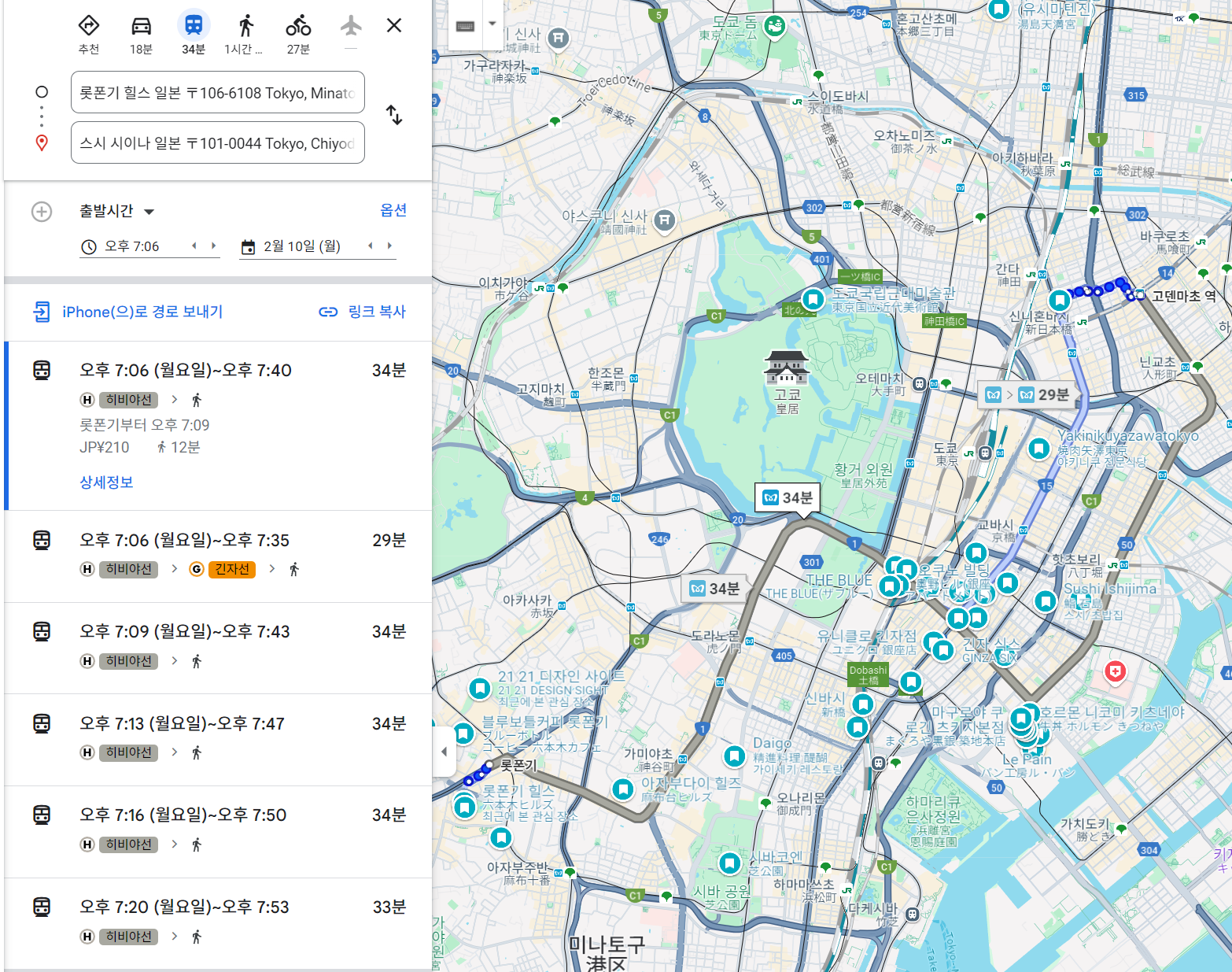The height and width of the screenshot is (972, 1232).
Task: Select route 오후 7:20~오후 7:53
Action: click(x=218, y=923)
